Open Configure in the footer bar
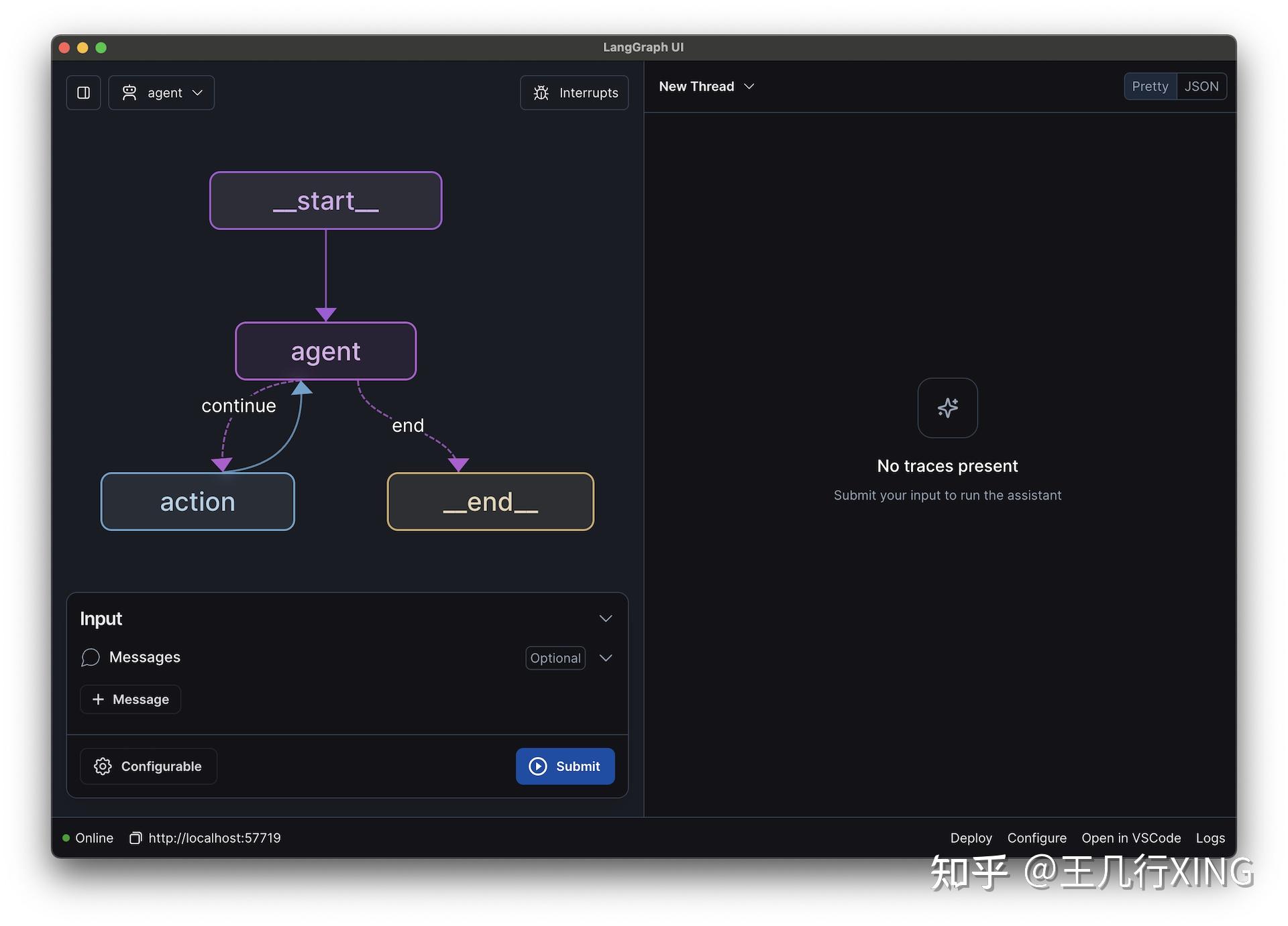Screen dimensions: 1288x926 tap(1036, 837)
